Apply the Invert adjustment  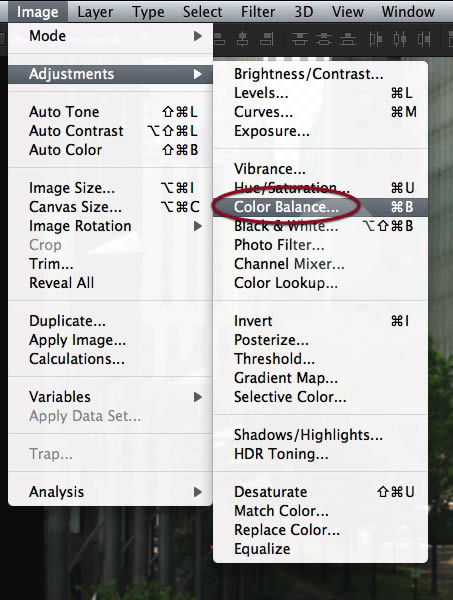pyautogui.click(x=320, y=321)
